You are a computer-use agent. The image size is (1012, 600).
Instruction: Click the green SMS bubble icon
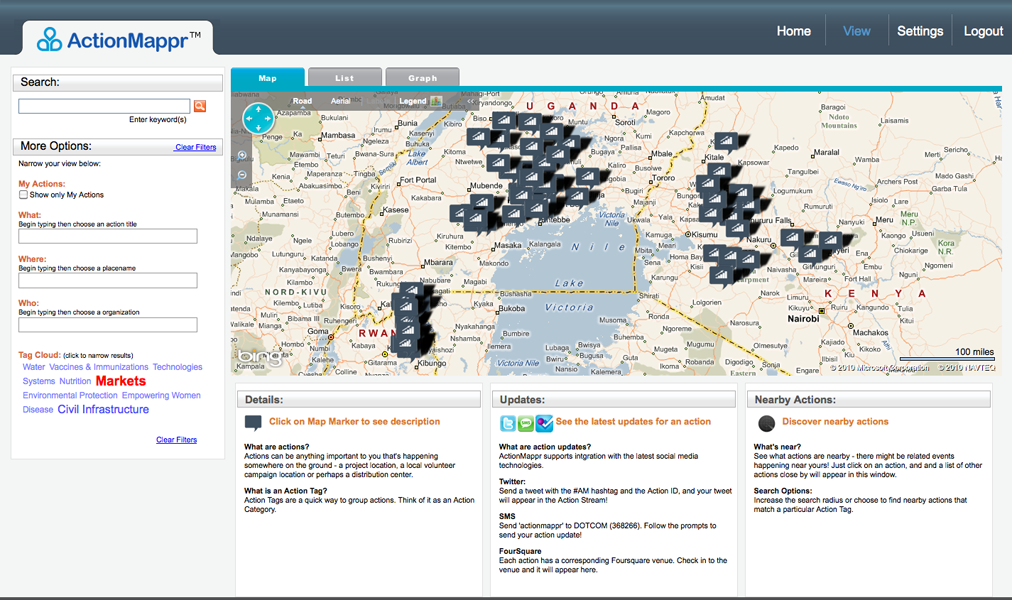[x=526, y=423]
